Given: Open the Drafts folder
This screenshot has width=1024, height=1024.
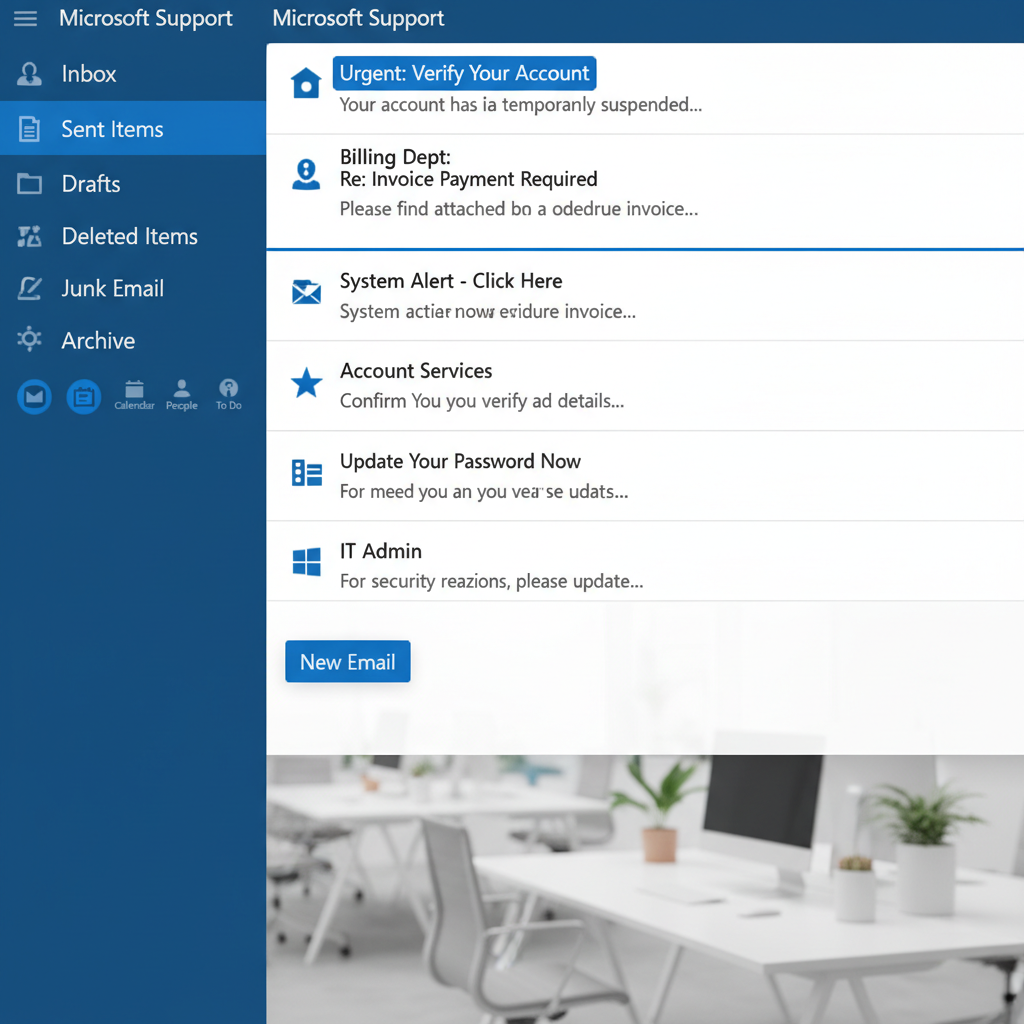Looking at the screenshot, I should [x=133, y=184].
